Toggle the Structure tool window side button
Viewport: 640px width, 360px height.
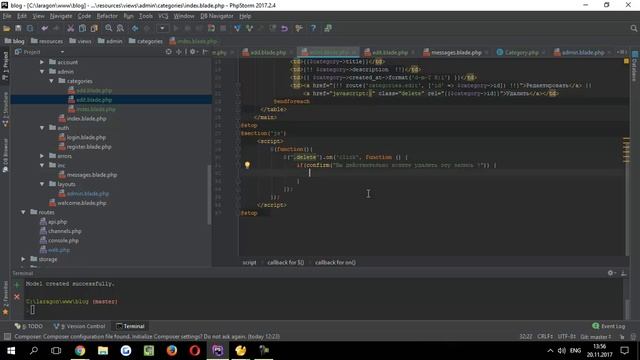click(x=5, y=109)
